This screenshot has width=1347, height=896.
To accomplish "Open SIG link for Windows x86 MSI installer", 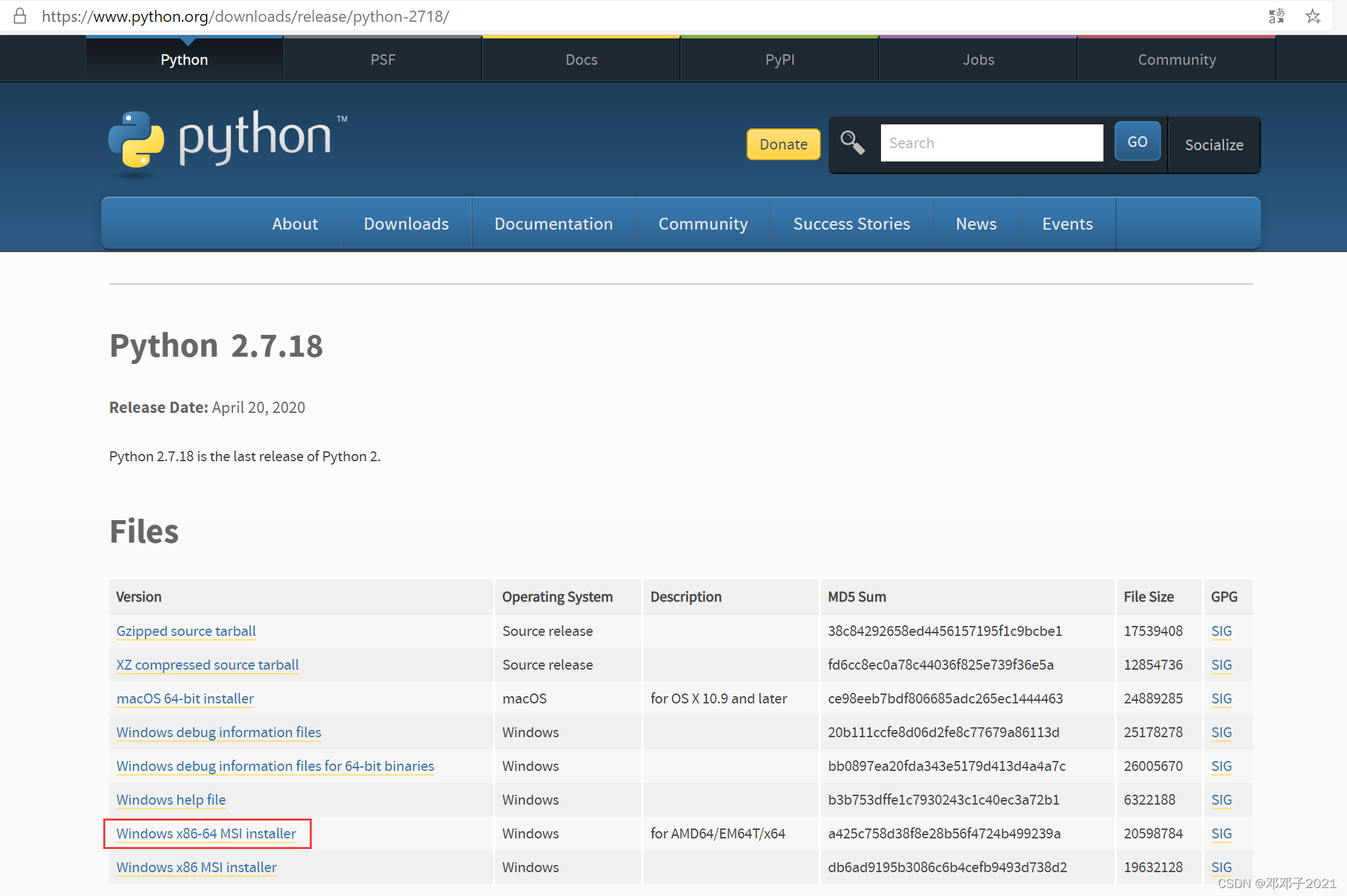I will point(1221,868).
